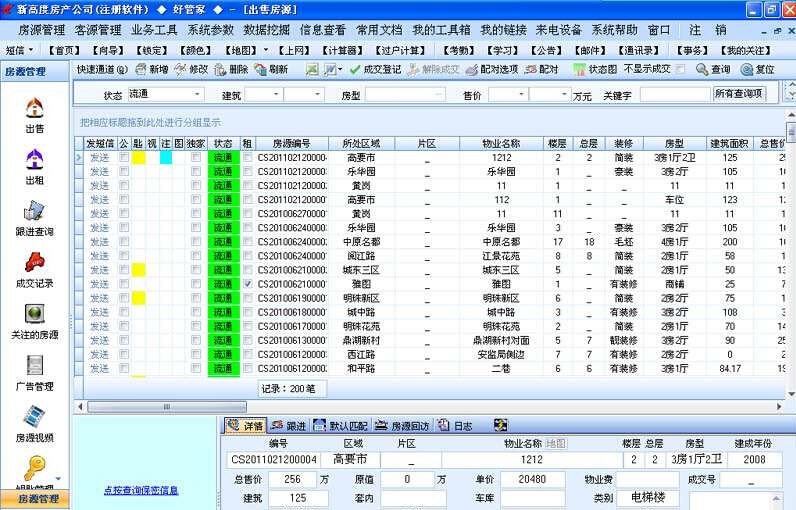Open the 出售 sidebar icon

[35, 114]
